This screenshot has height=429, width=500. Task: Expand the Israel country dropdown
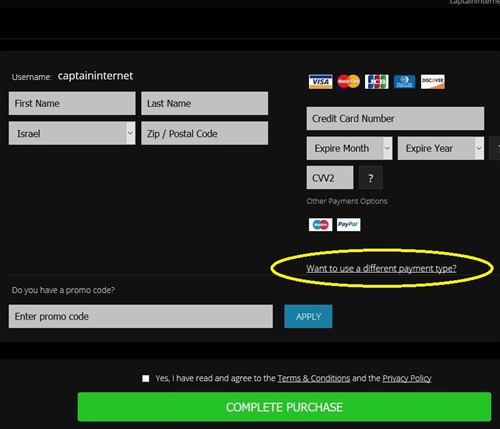[x=72, y=133]
